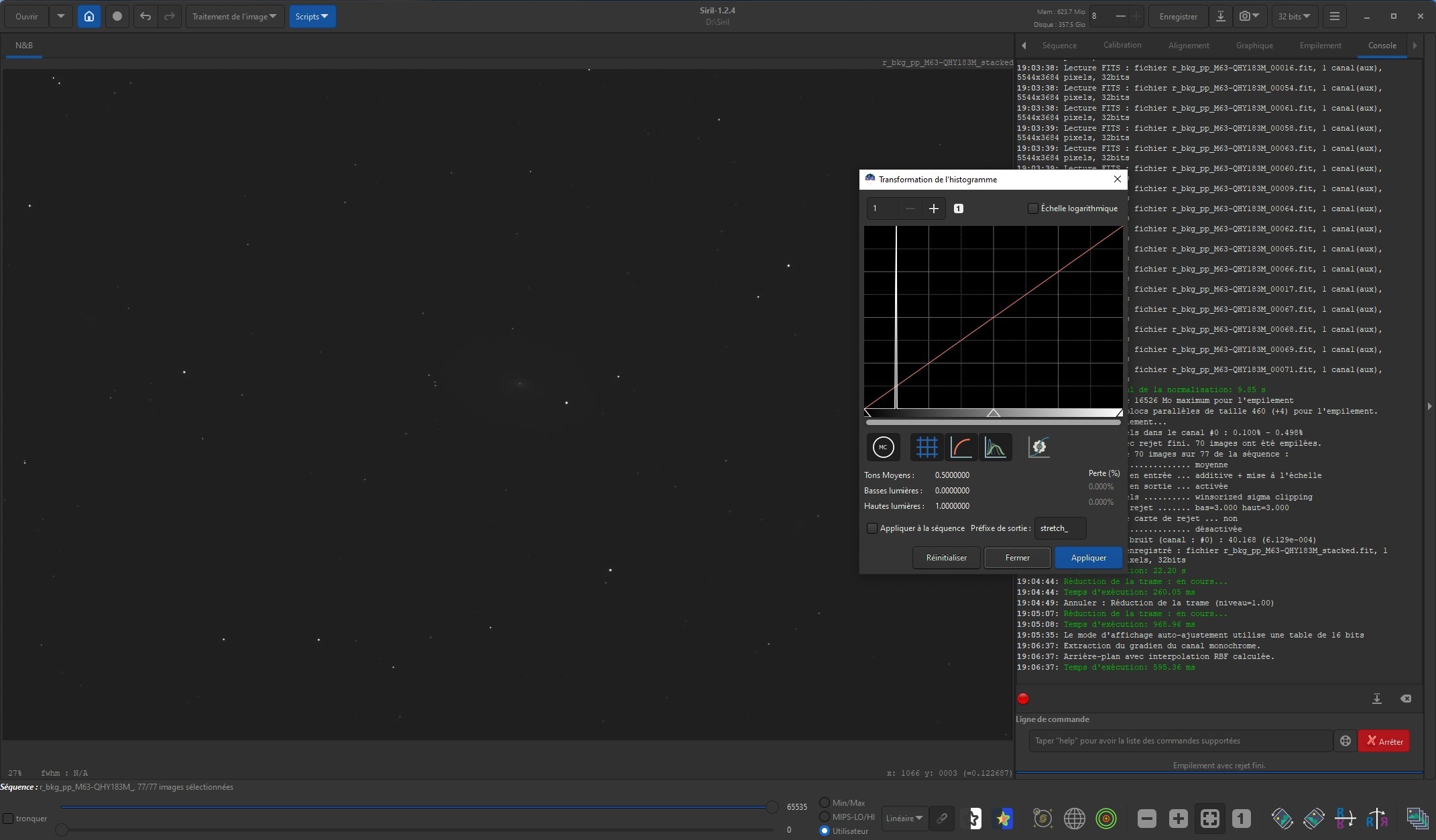The height and width of the screenshot is (840, 1436).
Task: Click the Réinitialiser button
Action: pos(946,558)
